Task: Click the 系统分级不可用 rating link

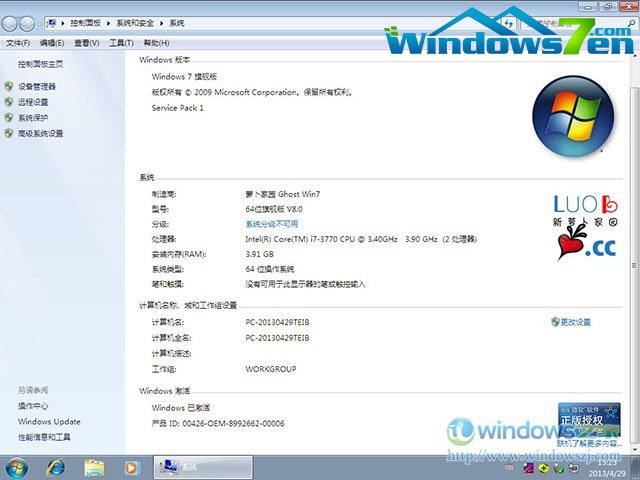Action: [x=271, y=224]
